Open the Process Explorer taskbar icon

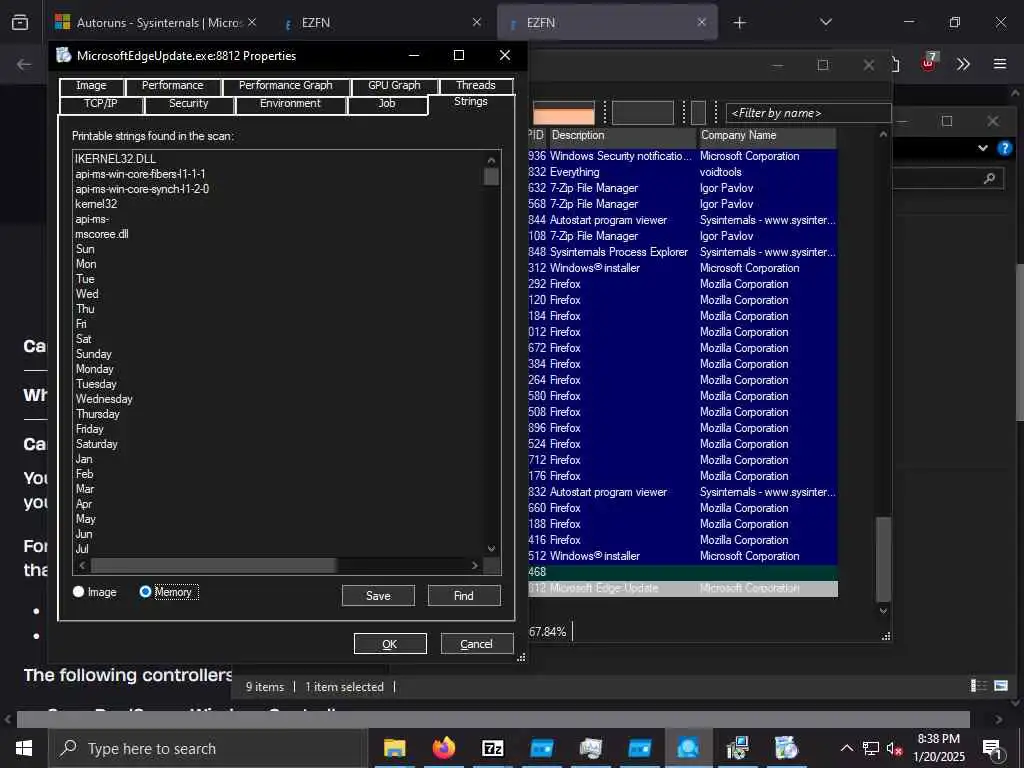pyautogui.click(x=688, y=748)
